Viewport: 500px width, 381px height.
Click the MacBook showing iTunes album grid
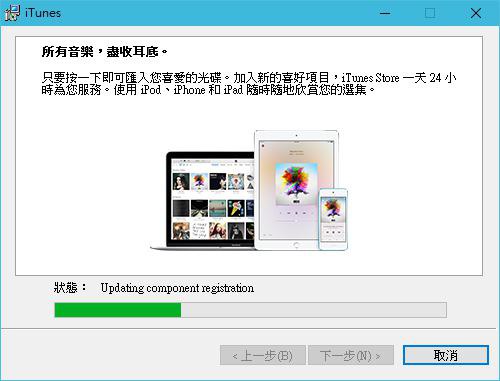pyautogui.click(x=203, y=201)
